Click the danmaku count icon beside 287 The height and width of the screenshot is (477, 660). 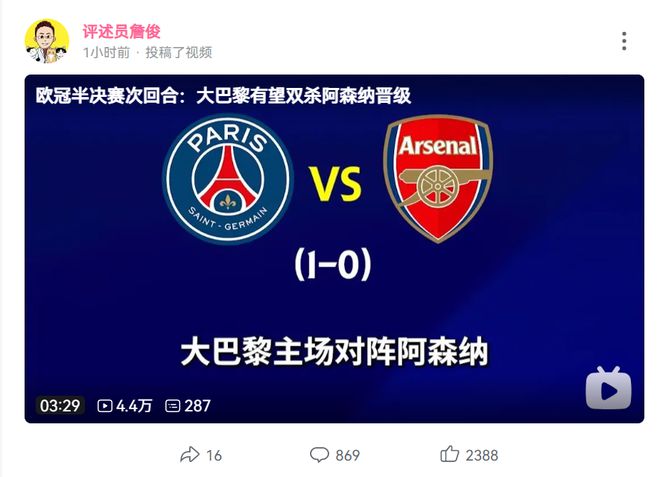coord(172,406)
